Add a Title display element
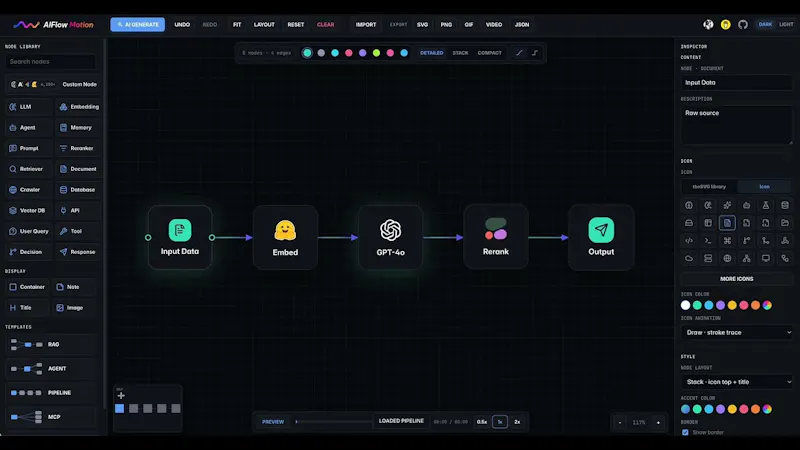This screenshot has height=450, width=800. point(28,308)
